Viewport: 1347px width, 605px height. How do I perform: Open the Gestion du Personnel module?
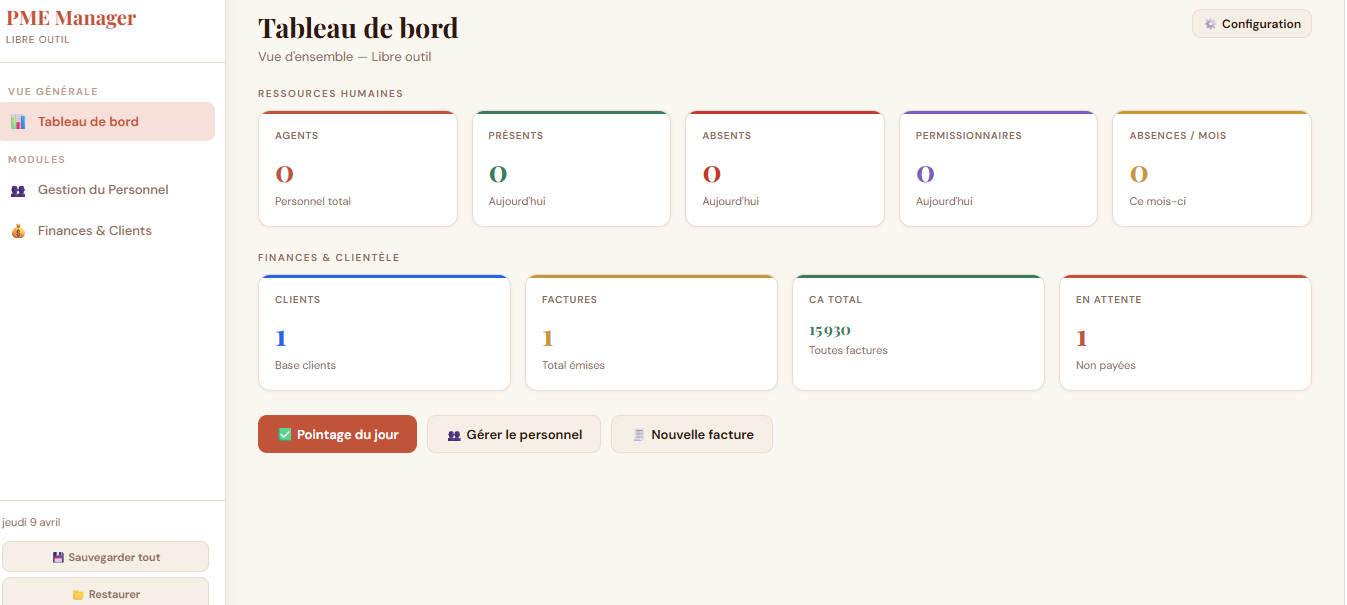103,190
